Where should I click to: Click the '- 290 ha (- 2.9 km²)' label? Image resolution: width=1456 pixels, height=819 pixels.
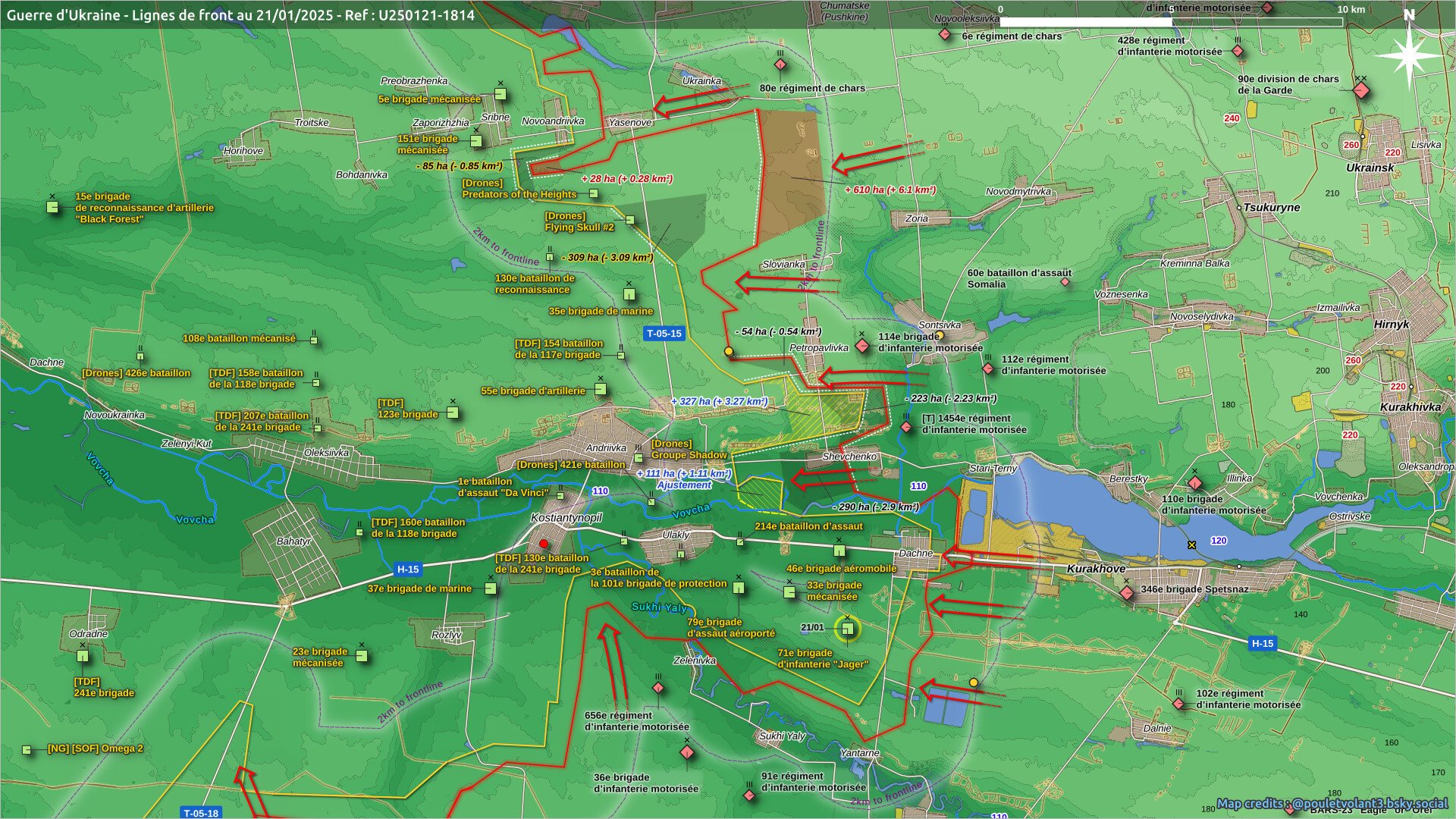click(x=876, y=507)
